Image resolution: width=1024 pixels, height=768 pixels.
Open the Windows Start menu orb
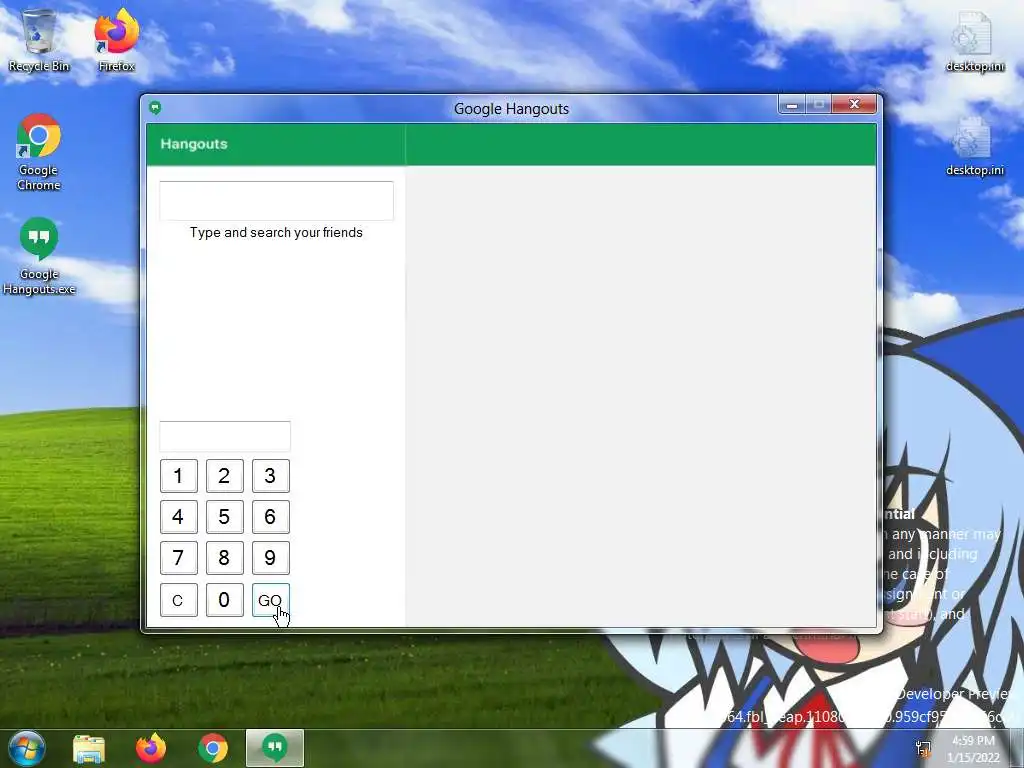(x=26, y=748)
